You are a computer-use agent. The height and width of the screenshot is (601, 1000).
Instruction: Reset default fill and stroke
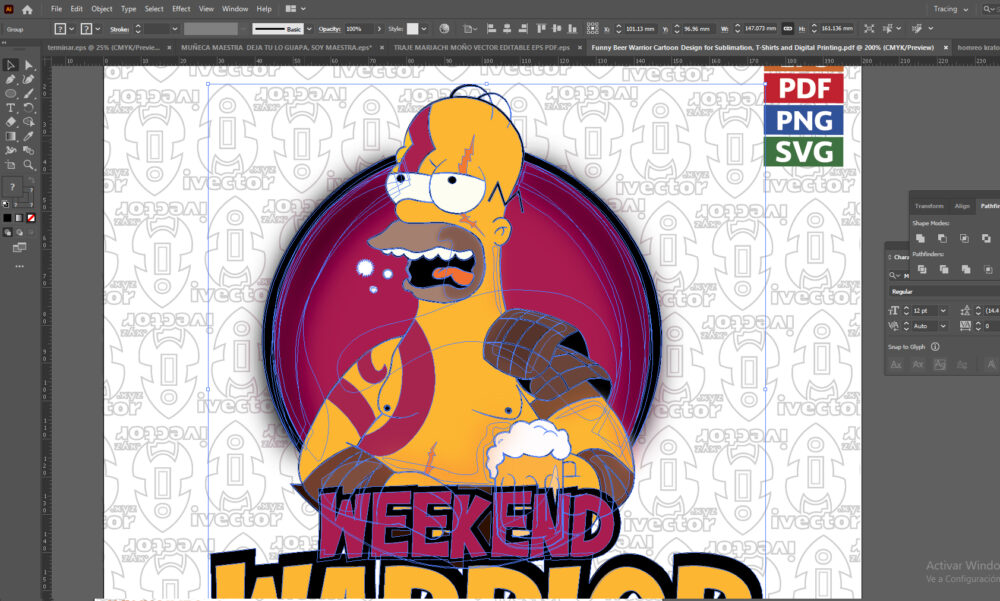coord(6,205)
